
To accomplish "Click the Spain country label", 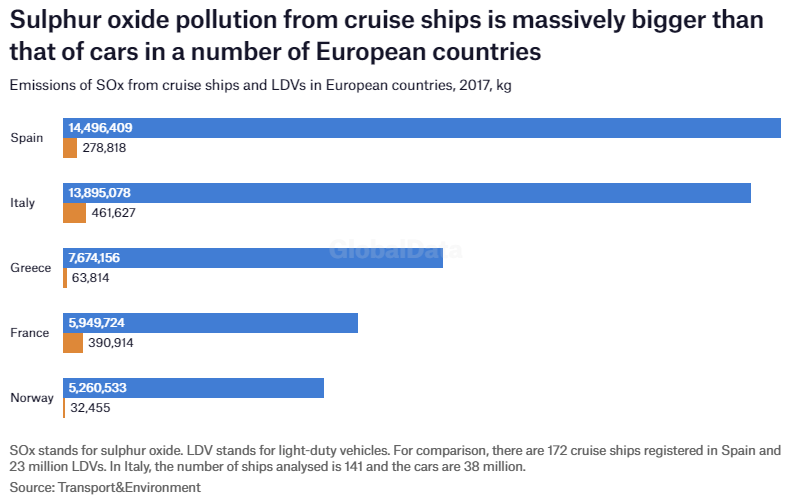I will coord(27,138).
